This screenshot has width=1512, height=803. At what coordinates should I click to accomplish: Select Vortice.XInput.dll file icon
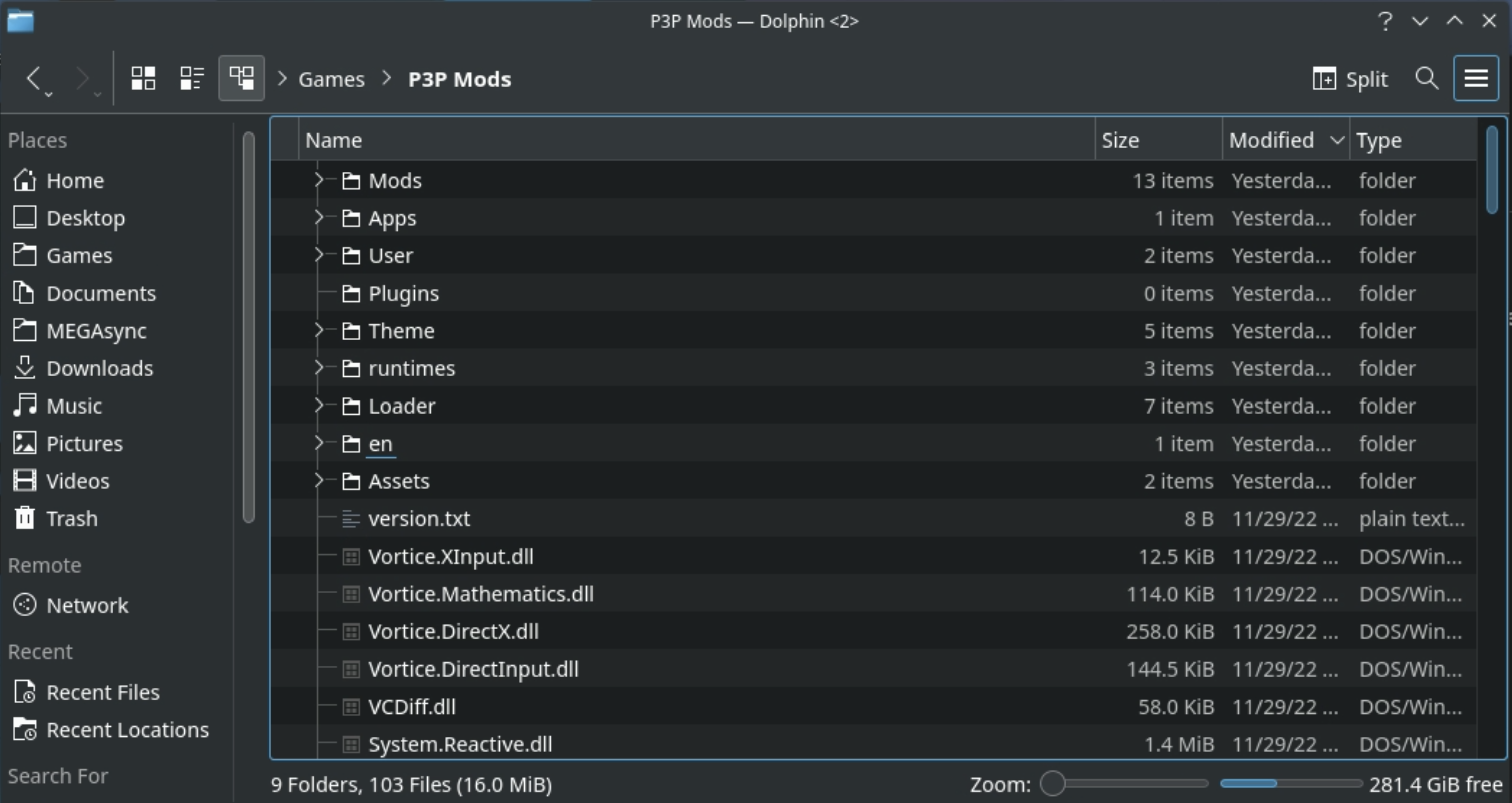coord(351,556)
